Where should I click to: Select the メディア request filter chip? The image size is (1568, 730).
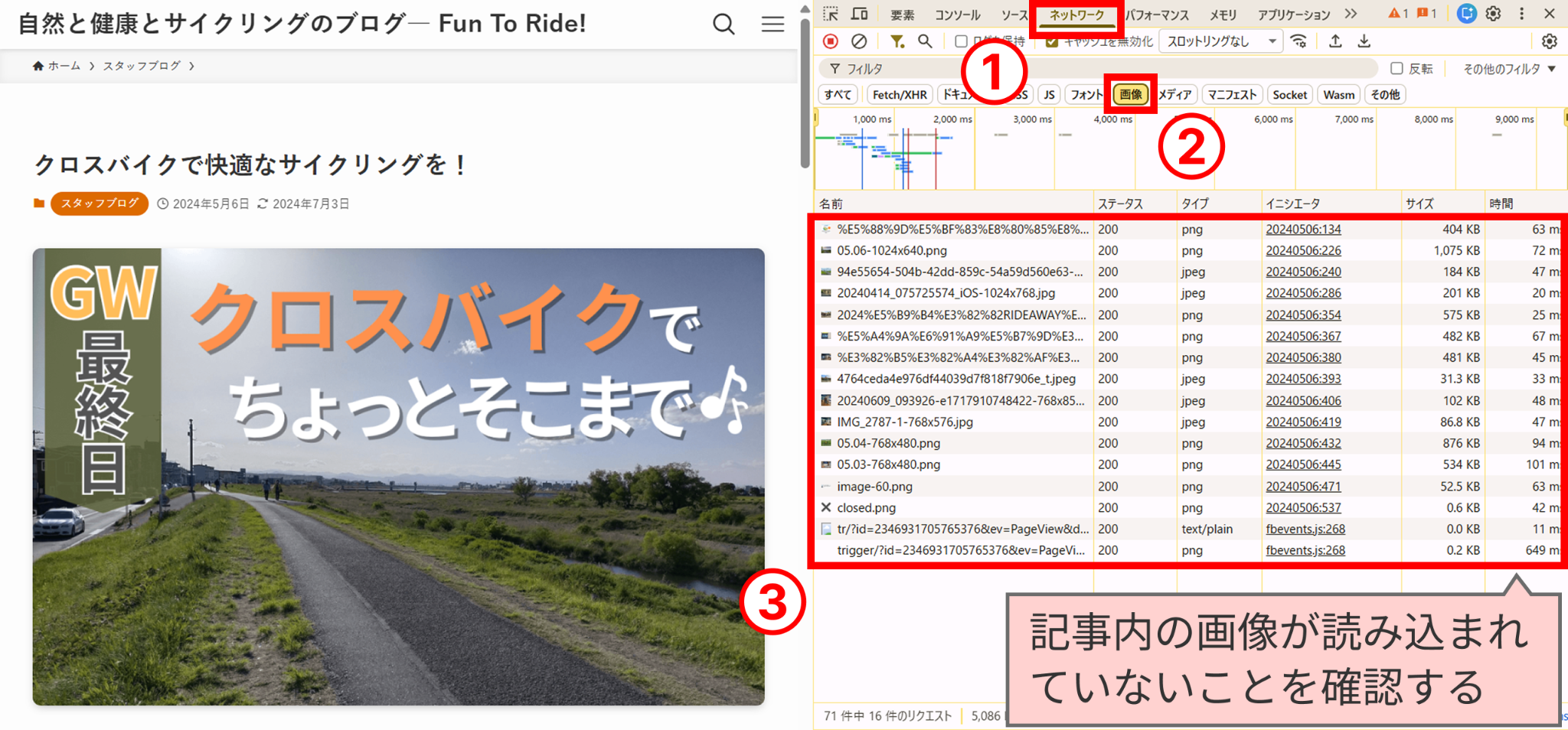click(x=1177, y=94)
